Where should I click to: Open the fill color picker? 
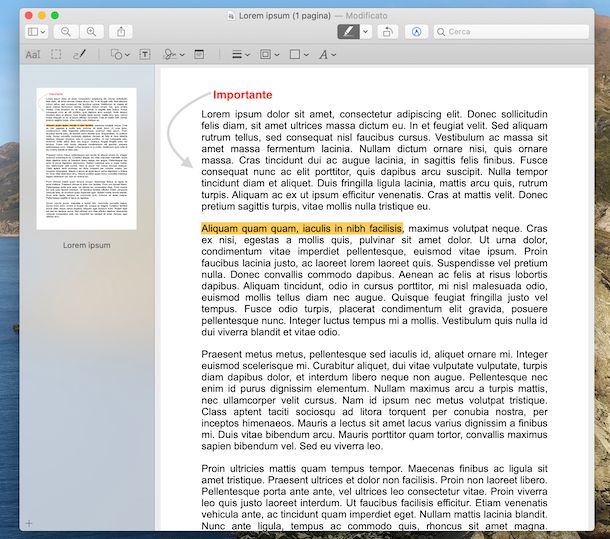pyautogui.click(x=299, y=55)
